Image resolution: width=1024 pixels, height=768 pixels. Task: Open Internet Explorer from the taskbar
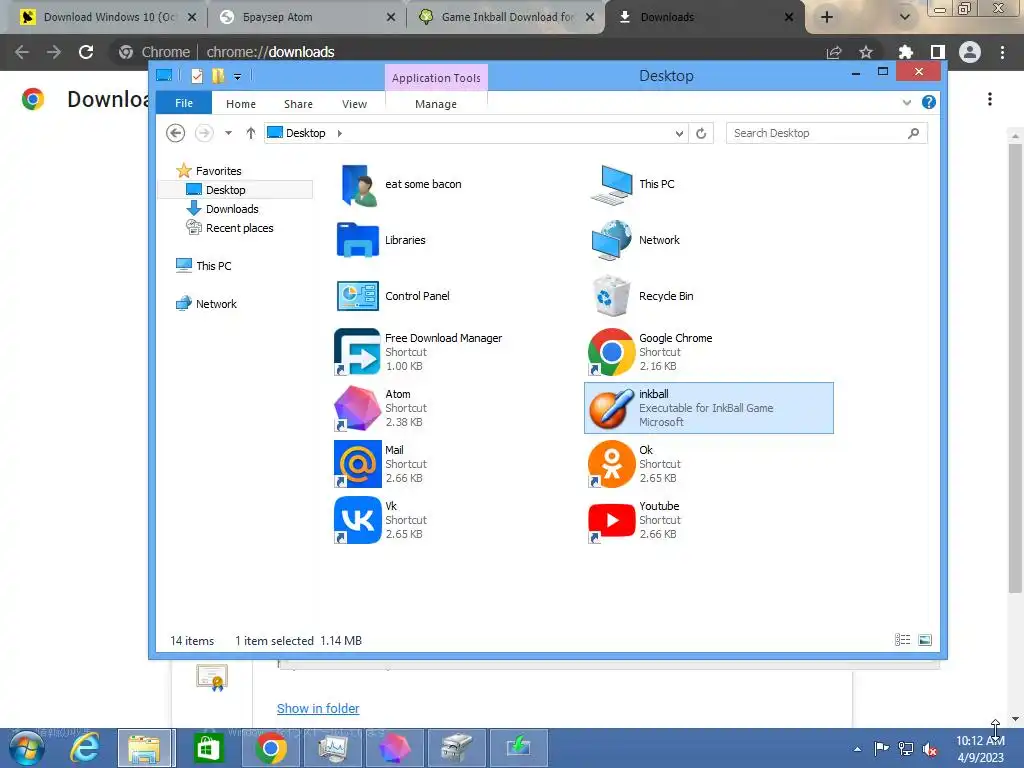85,748
